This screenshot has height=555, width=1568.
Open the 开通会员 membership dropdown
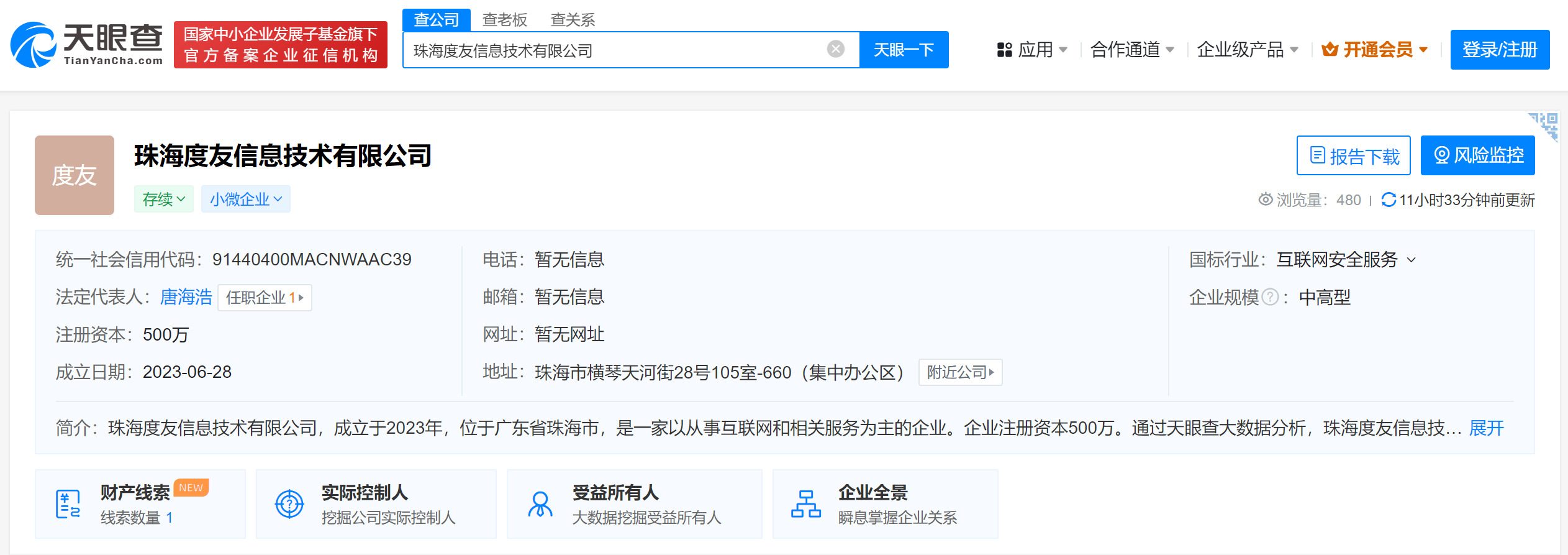[1375, 49]
